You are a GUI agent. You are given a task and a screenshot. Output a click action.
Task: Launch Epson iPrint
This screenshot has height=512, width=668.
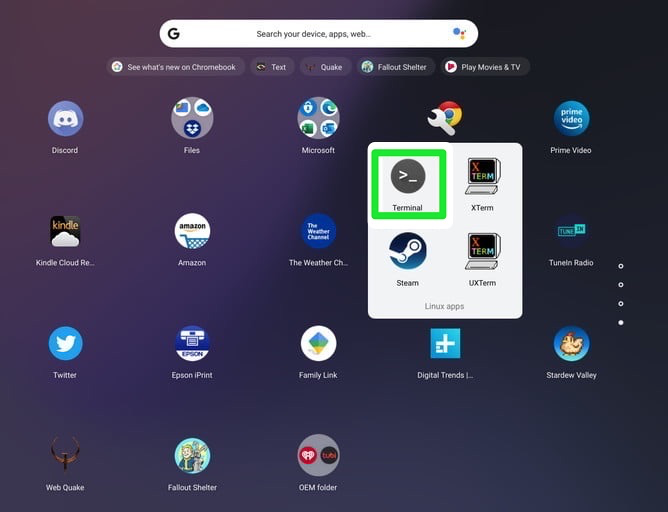click(192, 343)
